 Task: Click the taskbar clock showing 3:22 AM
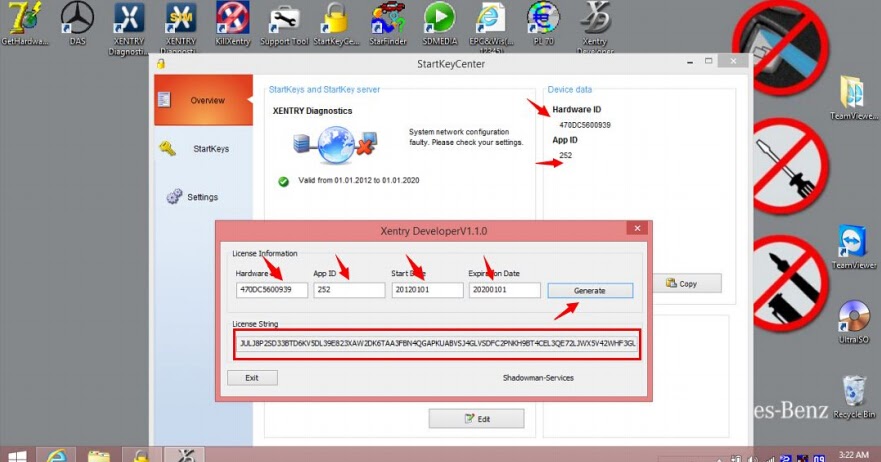point(853,455)
